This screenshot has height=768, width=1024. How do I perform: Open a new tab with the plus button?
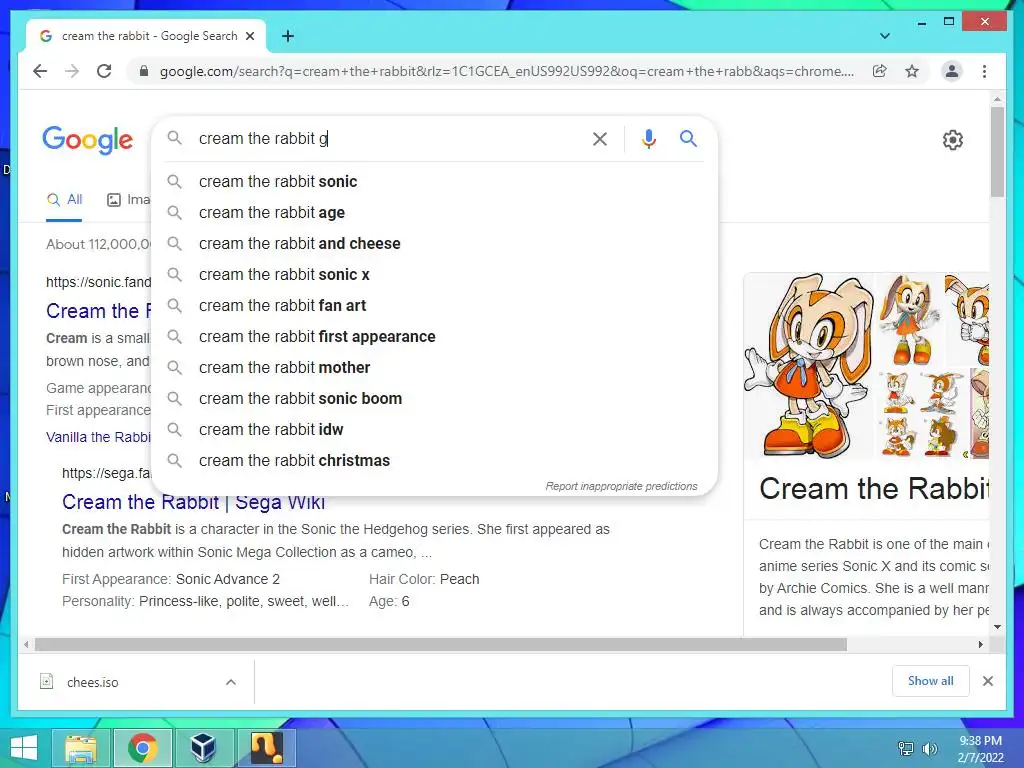point(288,36)
